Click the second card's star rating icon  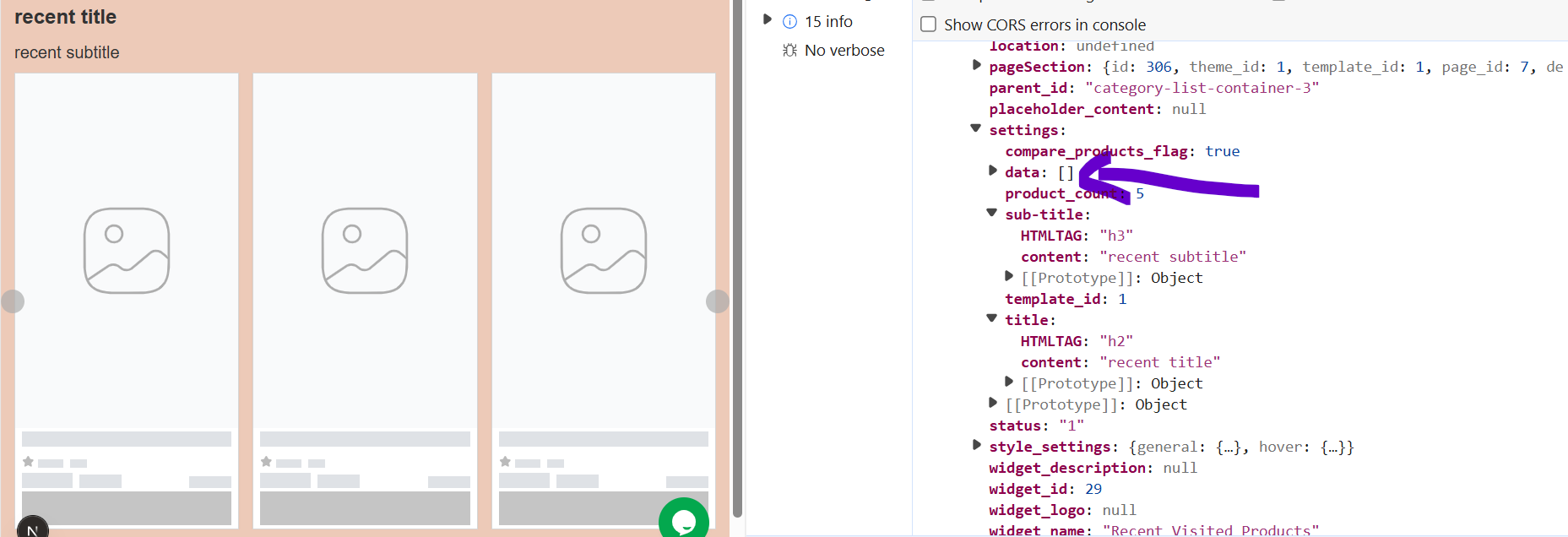pyautogui.click(x=266, y=462)
